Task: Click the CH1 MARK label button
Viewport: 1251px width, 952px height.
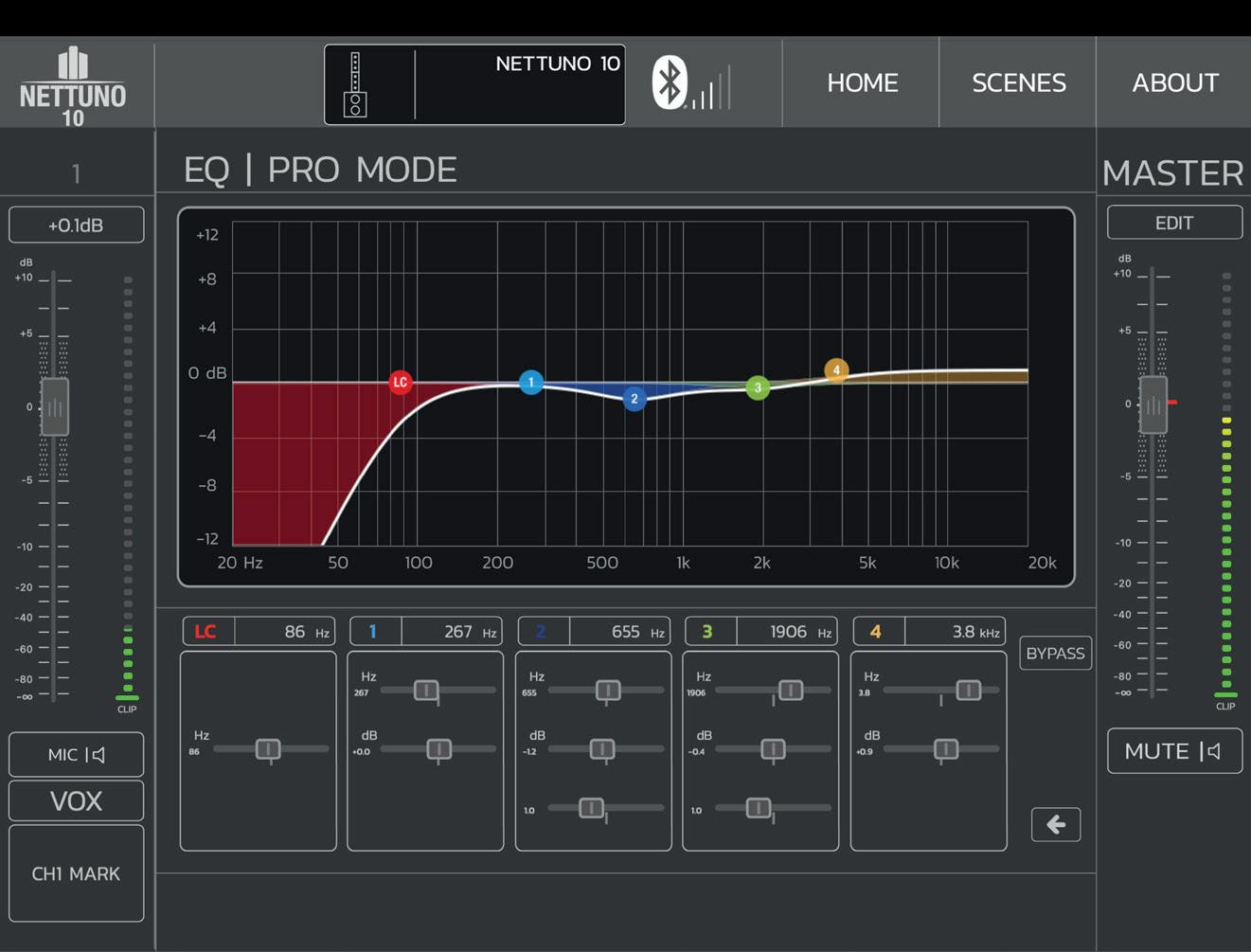Action: [x=77, y=873]
